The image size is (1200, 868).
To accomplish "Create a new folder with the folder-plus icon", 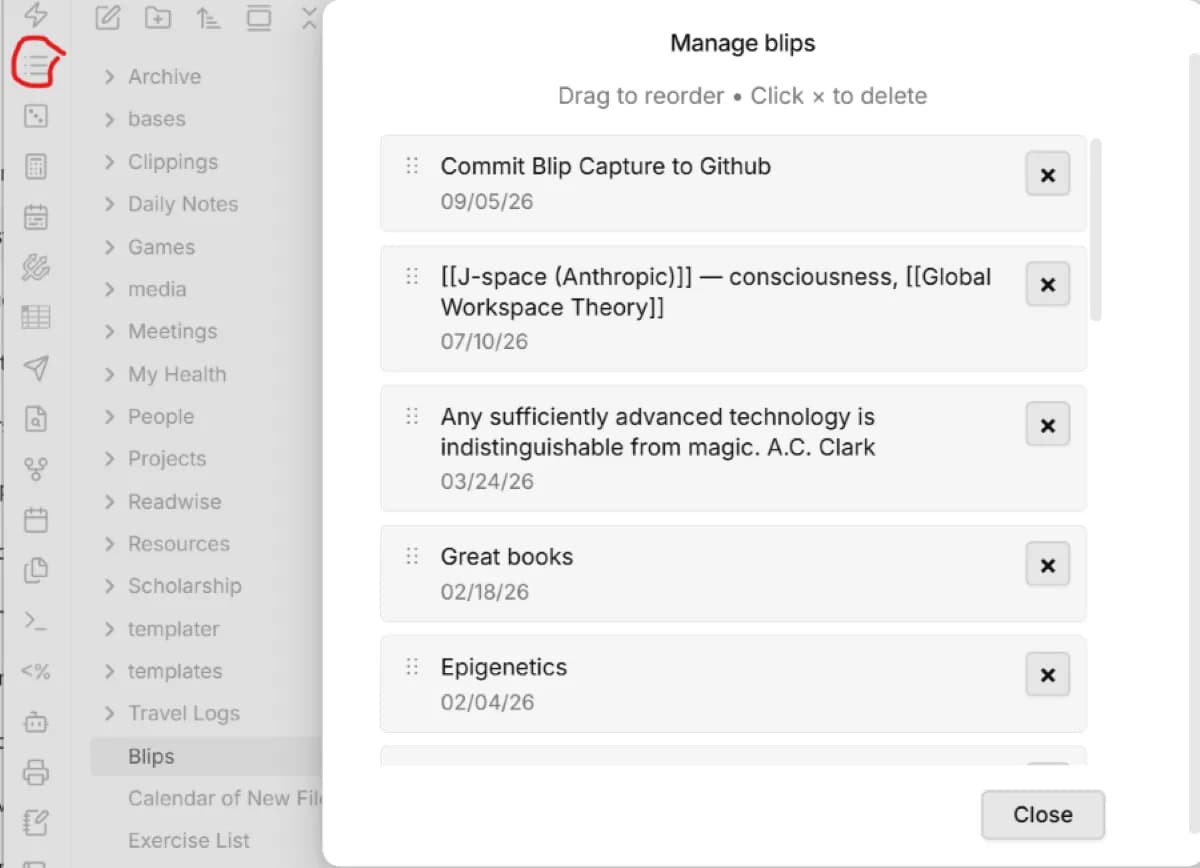I will tap(157, 17).
